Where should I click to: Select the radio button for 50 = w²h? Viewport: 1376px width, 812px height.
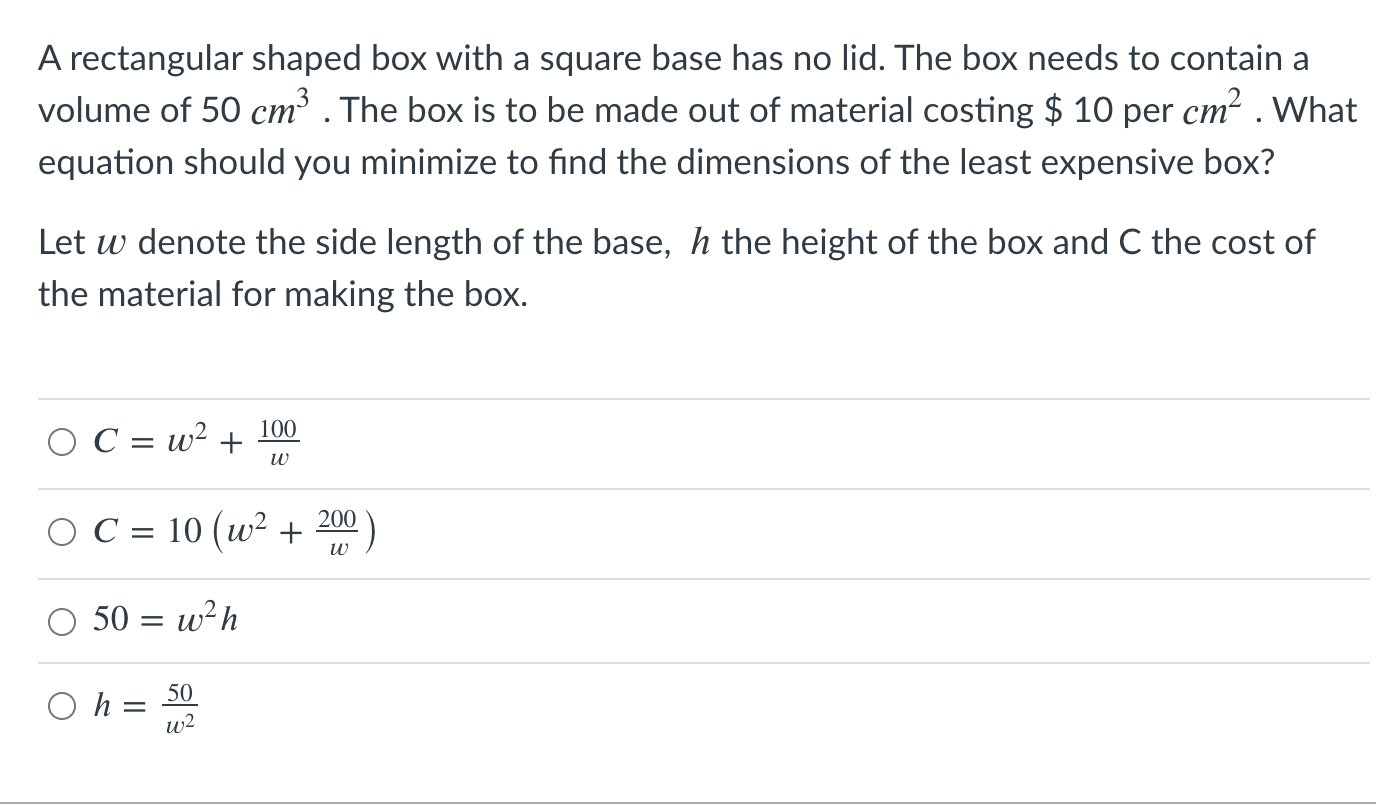pyautogui.click(x=62, y=622)
